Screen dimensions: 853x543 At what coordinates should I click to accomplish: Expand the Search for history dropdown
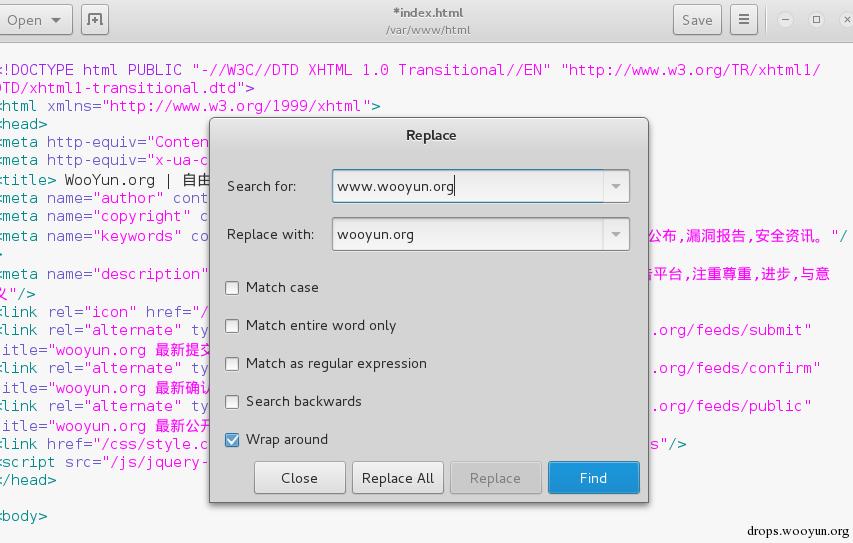pos(616,186)
